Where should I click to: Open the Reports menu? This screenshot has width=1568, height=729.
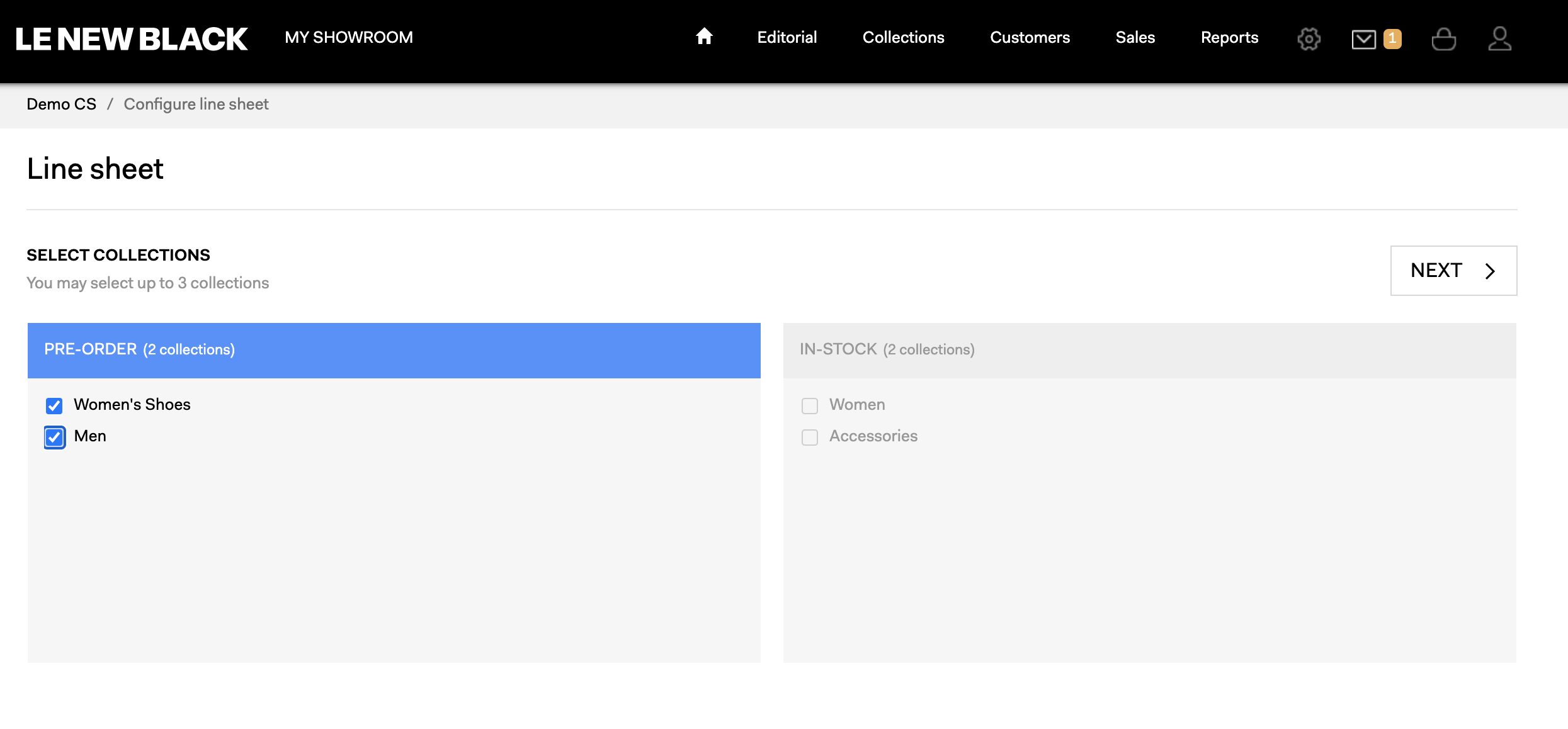point(1229,37)
